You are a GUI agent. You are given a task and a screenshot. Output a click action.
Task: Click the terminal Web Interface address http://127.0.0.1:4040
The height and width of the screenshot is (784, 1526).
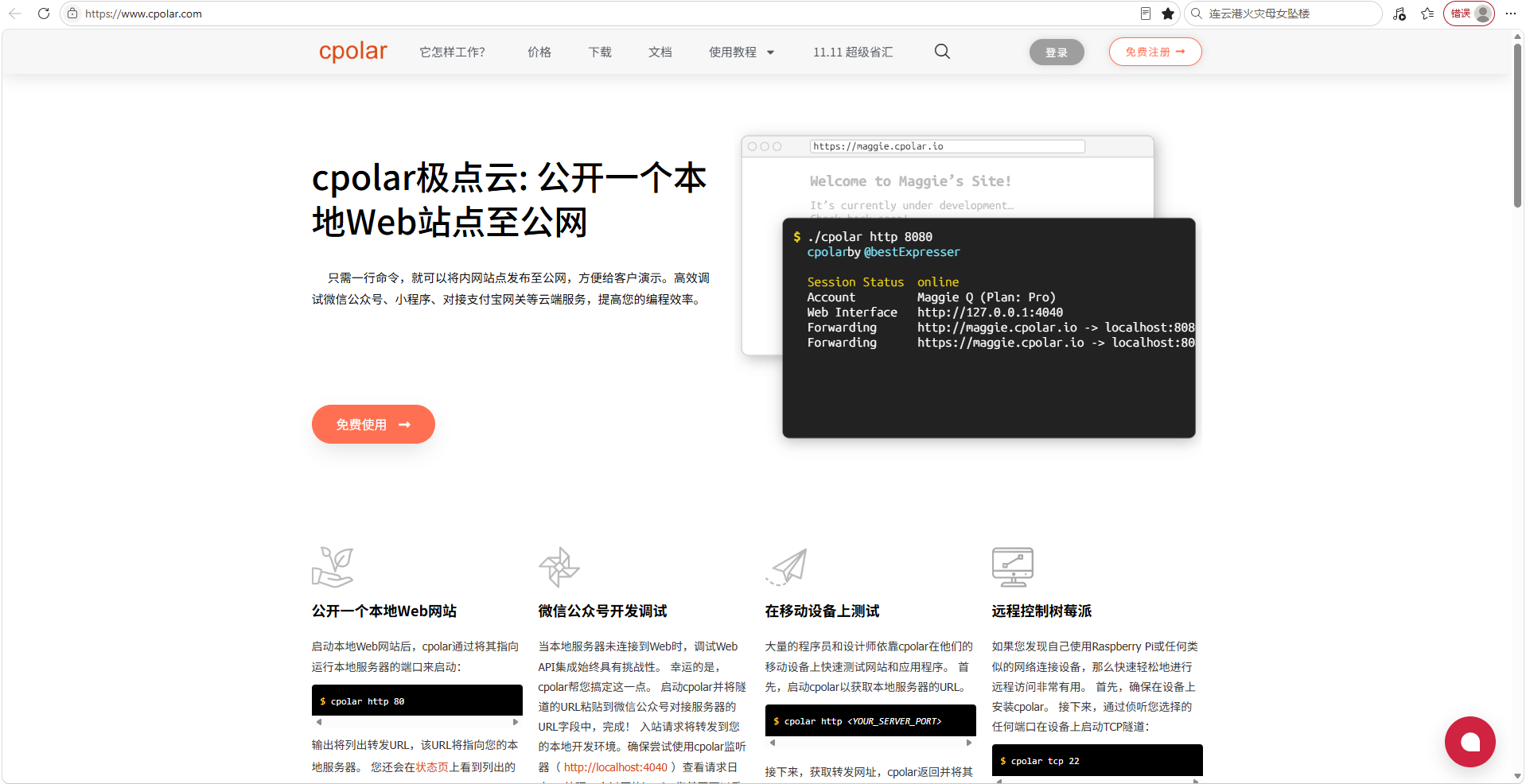click(x=990, y=312)
